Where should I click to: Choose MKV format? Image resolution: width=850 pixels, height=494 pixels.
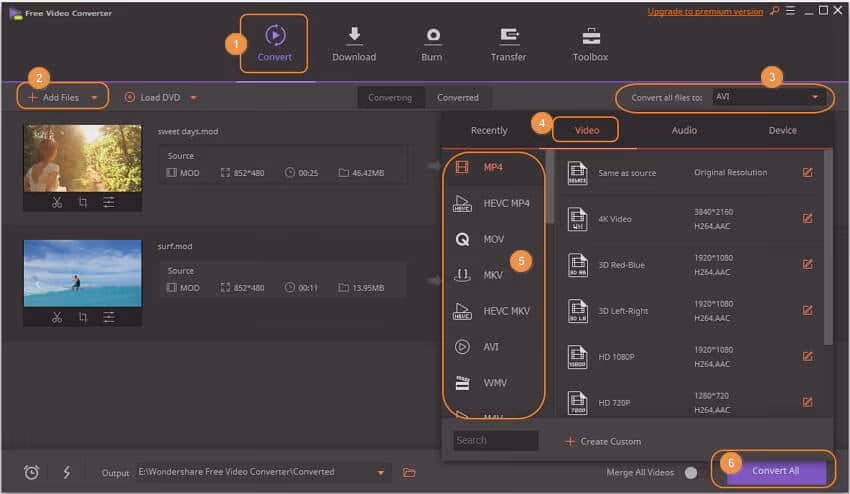coord(493,275)
